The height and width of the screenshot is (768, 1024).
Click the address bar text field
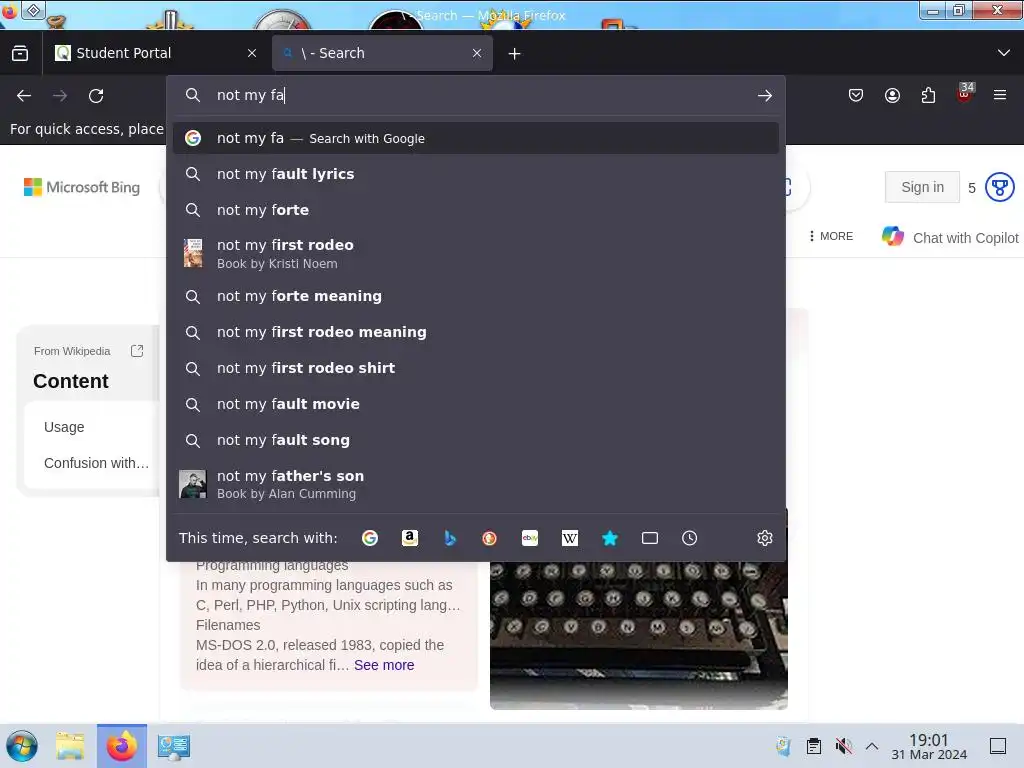click(477, 95)
